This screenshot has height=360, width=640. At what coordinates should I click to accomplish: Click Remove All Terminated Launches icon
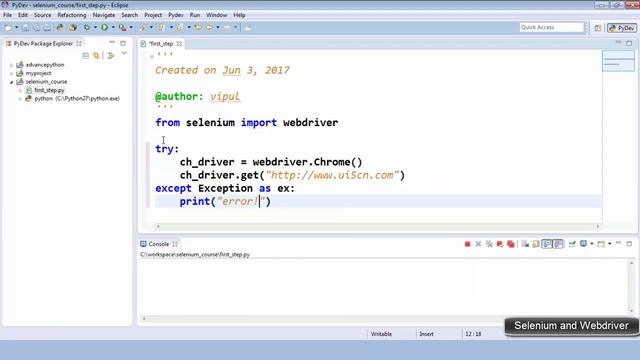pos(489,244)
